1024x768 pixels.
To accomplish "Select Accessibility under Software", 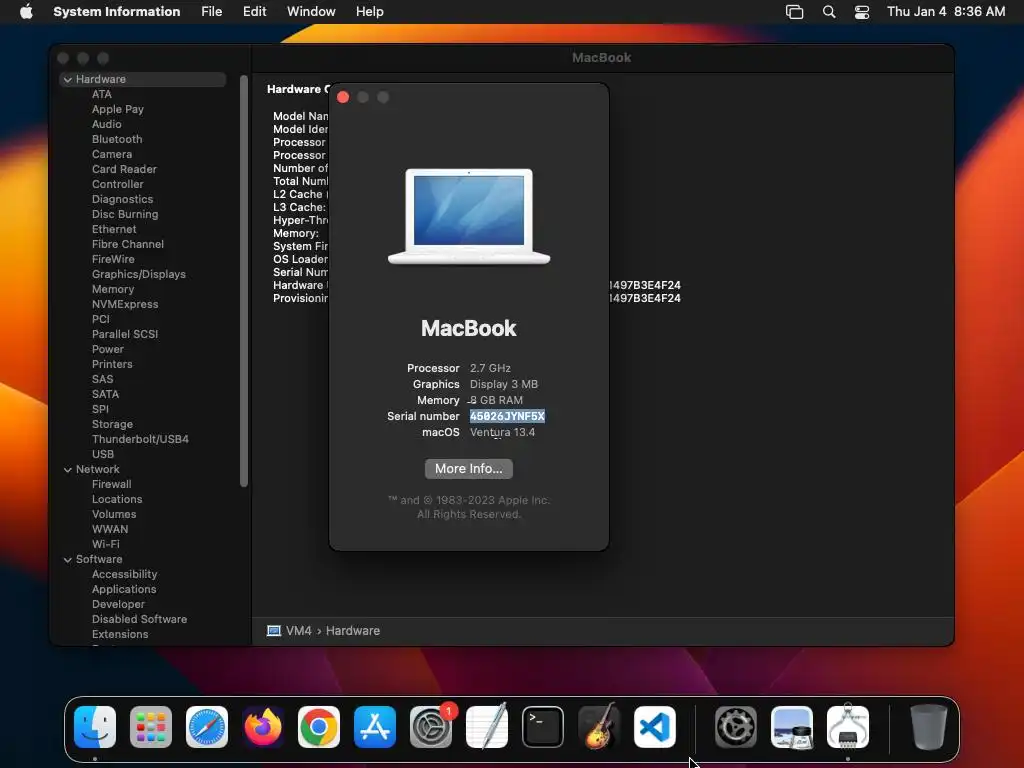I will tap(124, 575).
